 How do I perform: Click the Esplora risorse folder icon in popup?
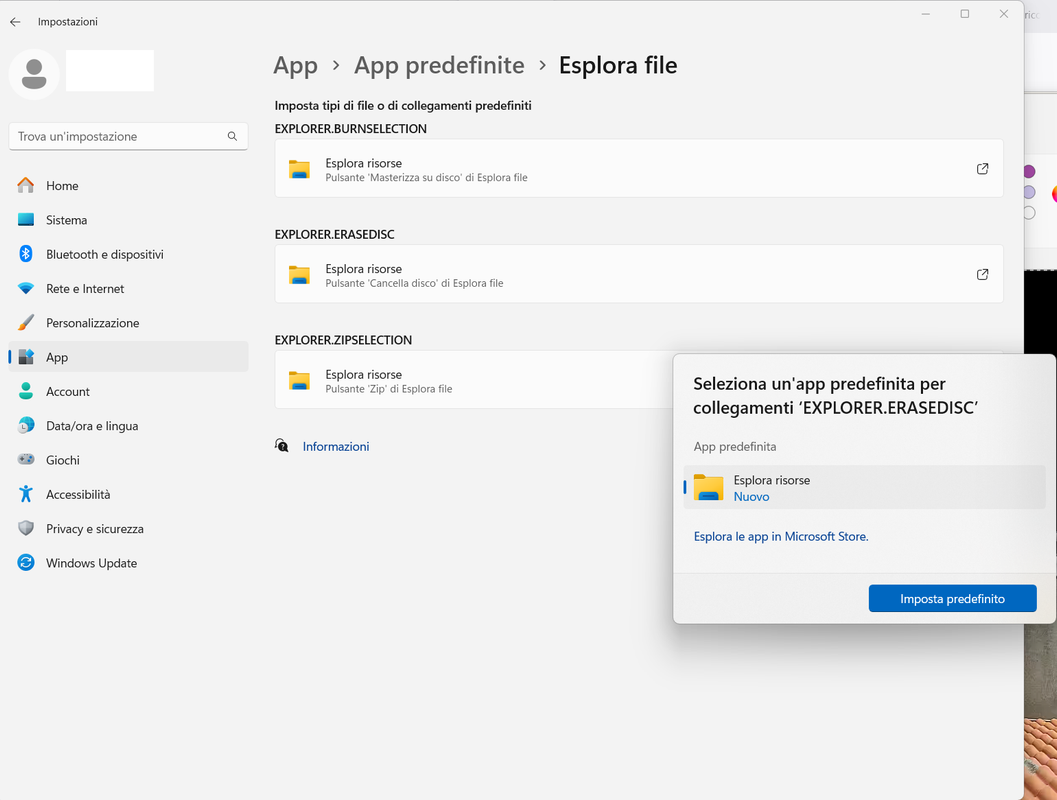(708, 487)
